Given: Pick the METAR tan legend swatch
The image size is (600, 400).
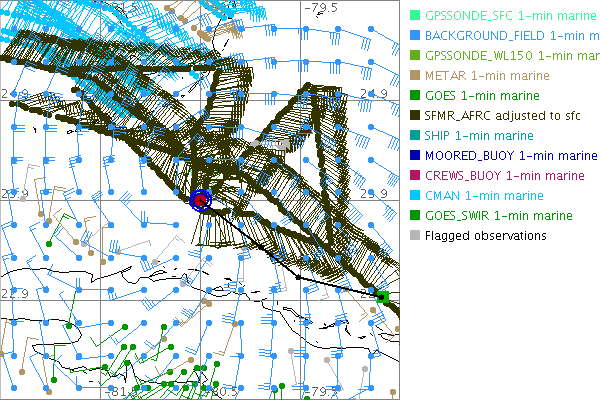Looking at the screenshot, I should pos(415,76).
